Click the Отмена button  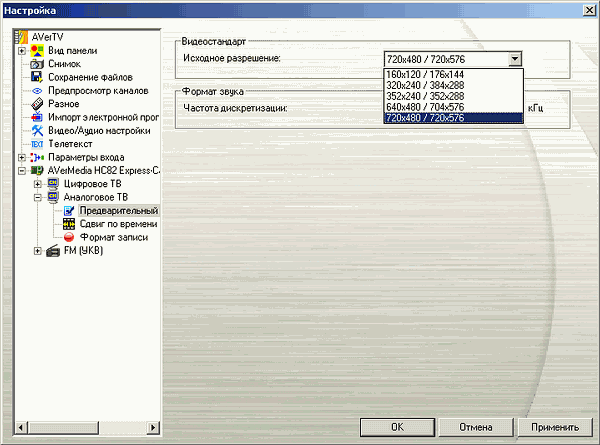click(x=476, y=426)
